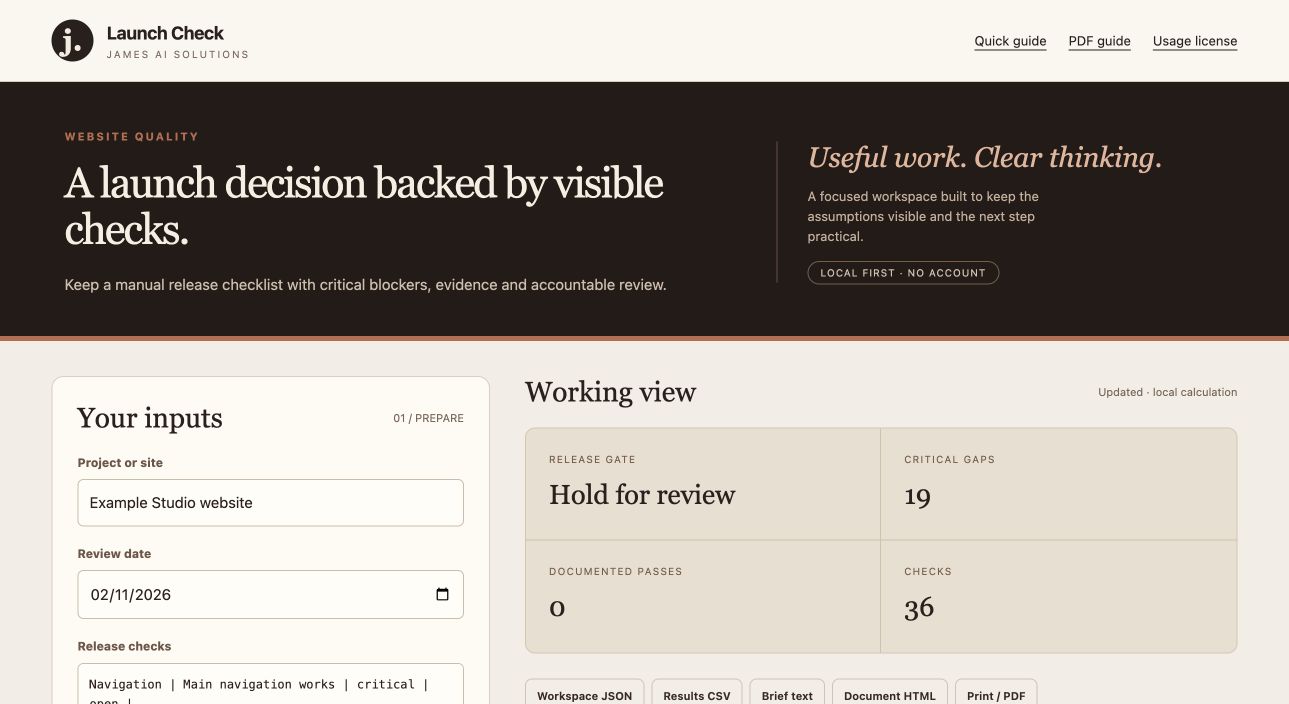The image size is (1289, 704).
Task: Click the Working view heading
Action: (x=610, y=392)
